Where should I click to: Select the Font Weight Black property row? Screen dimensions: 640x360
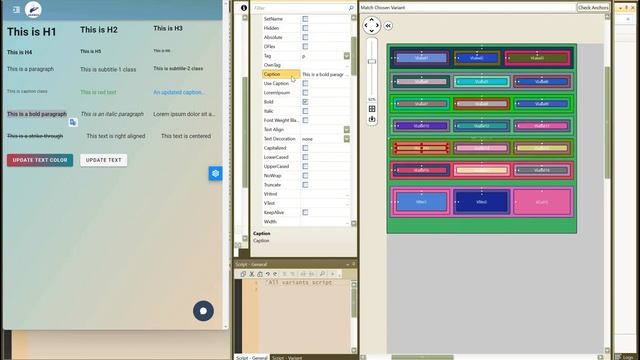(306, 120)
